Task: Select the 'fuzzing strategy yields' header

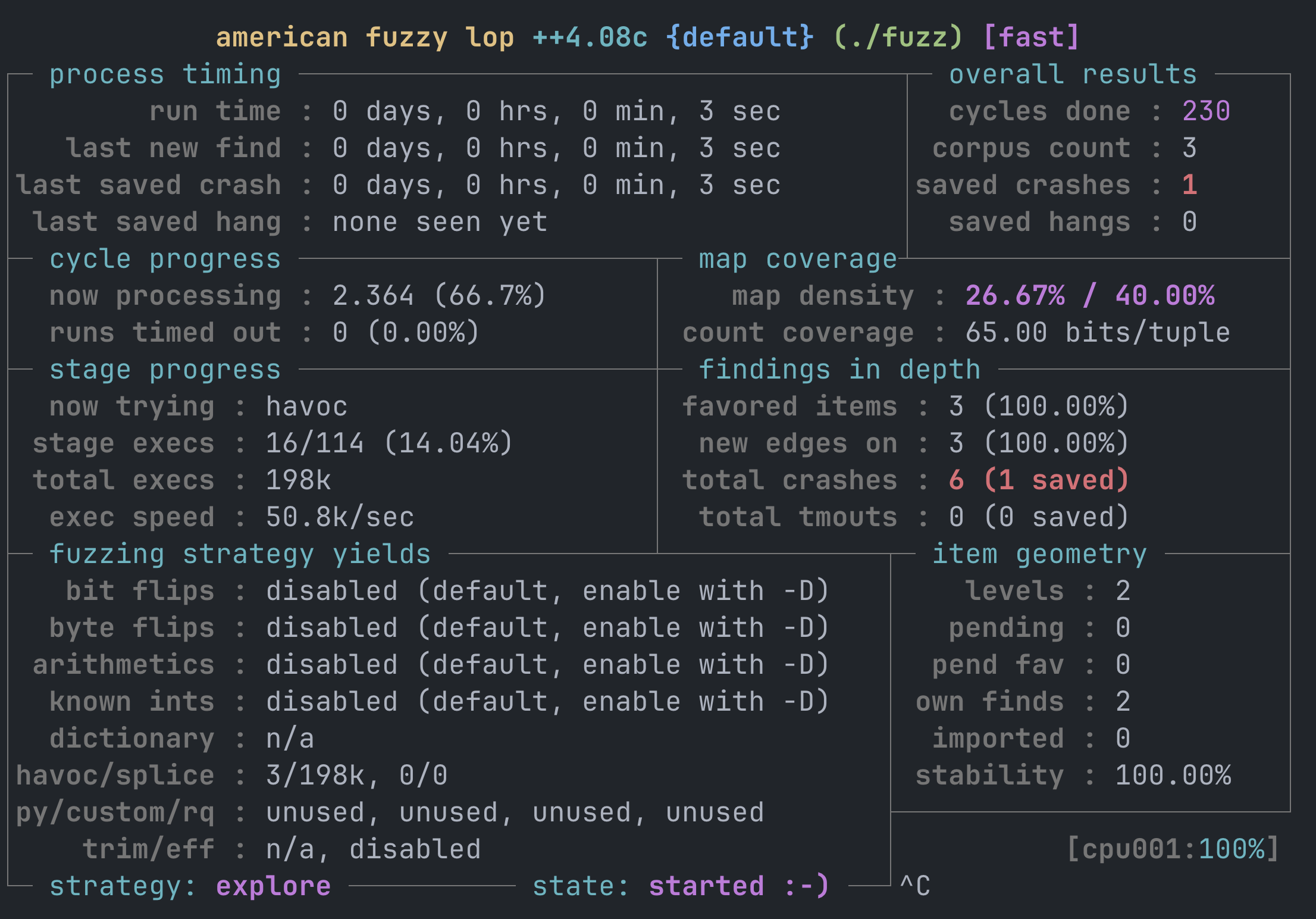Action: [x=240, y=555]
